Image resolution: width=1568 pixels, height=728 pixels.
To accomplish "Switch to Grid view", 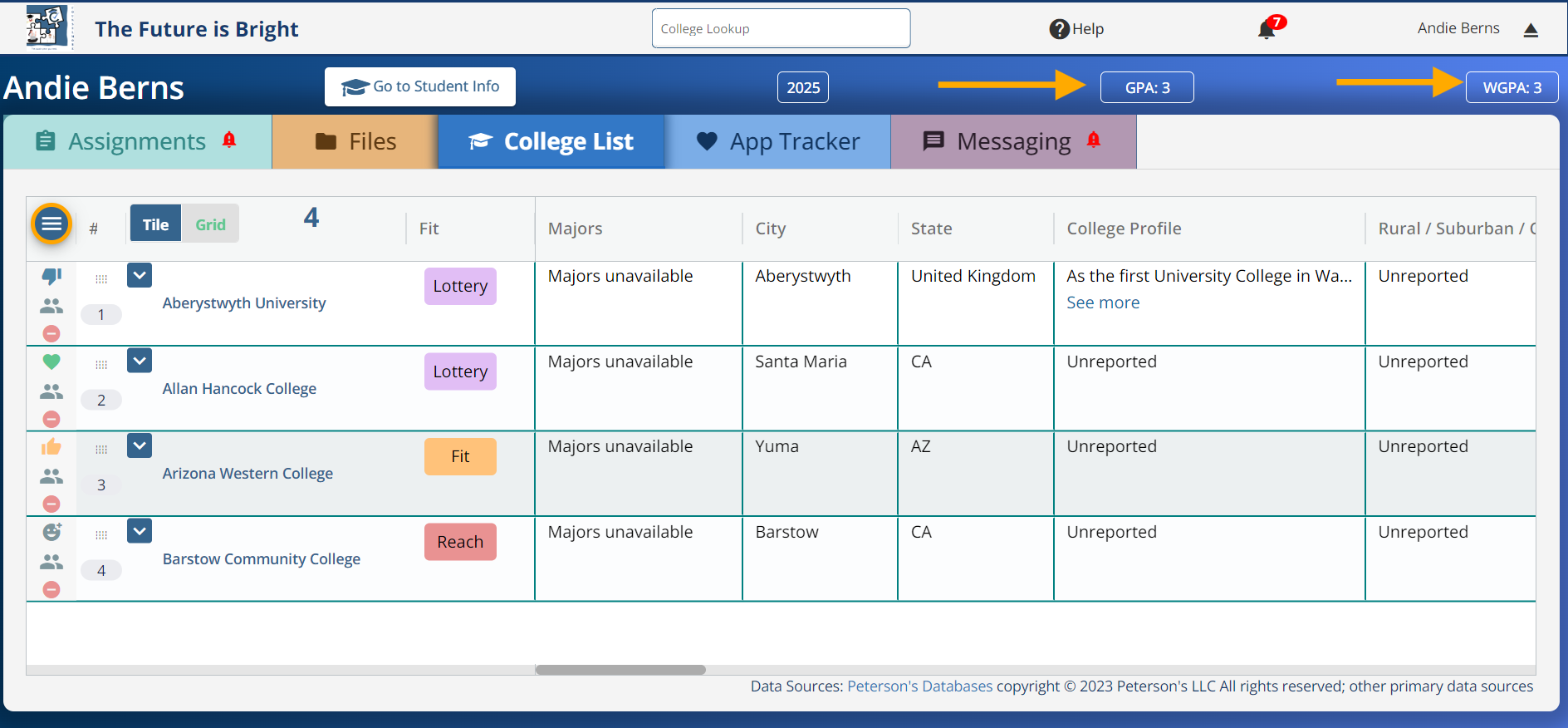I will pyautogui.click(x=210, y=224).
